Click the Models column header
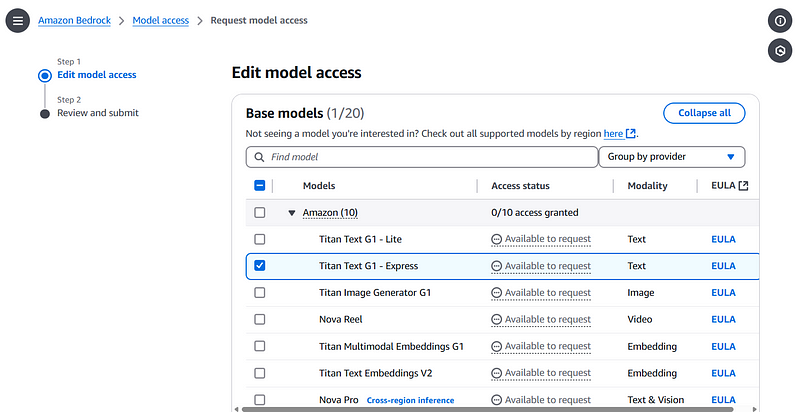Image resolution: width=800 pixels, height=412 pixels. coord(319,186)
